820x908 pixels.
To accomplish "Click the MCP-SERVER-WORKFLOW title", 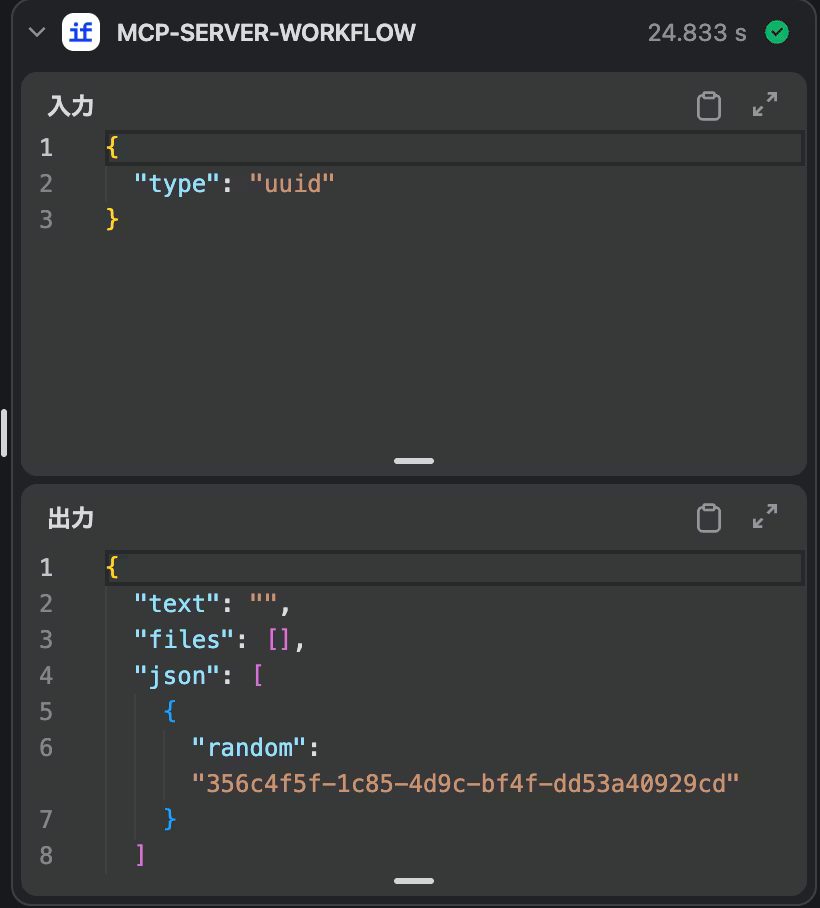I will click(266, 32).
